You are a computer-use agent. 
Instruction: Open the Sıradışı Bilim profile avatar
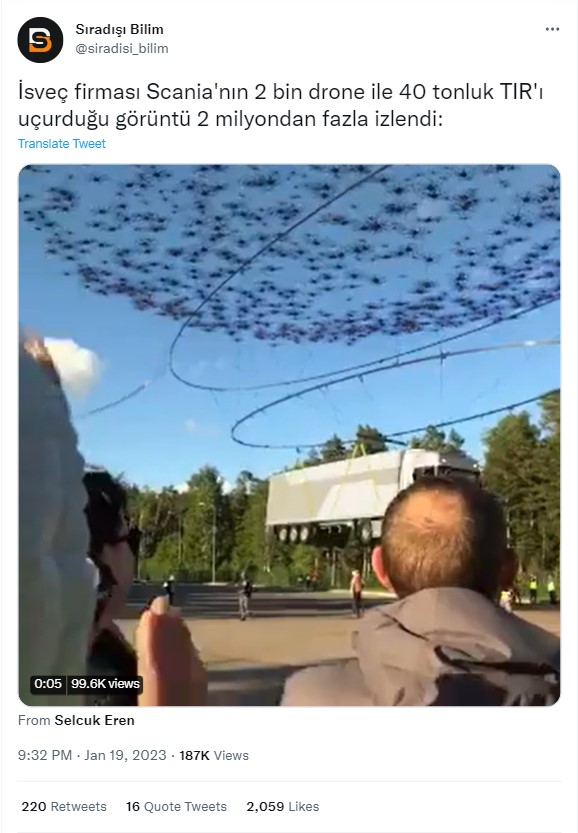point(40,40)
